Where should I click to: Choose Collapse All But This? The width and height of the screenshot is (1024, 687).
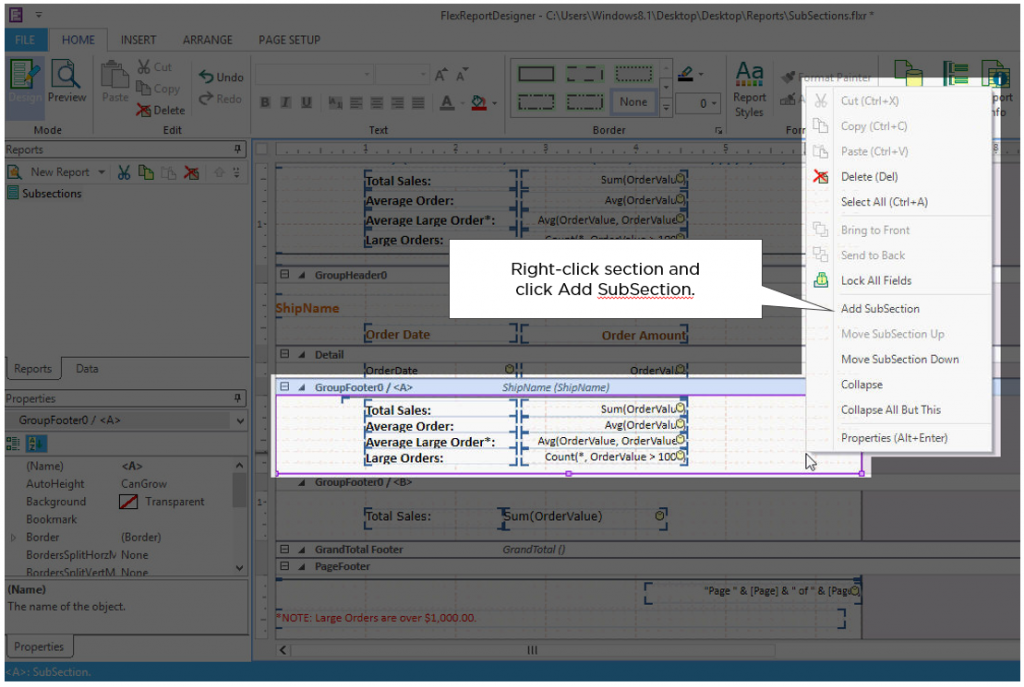coord(891,409)
